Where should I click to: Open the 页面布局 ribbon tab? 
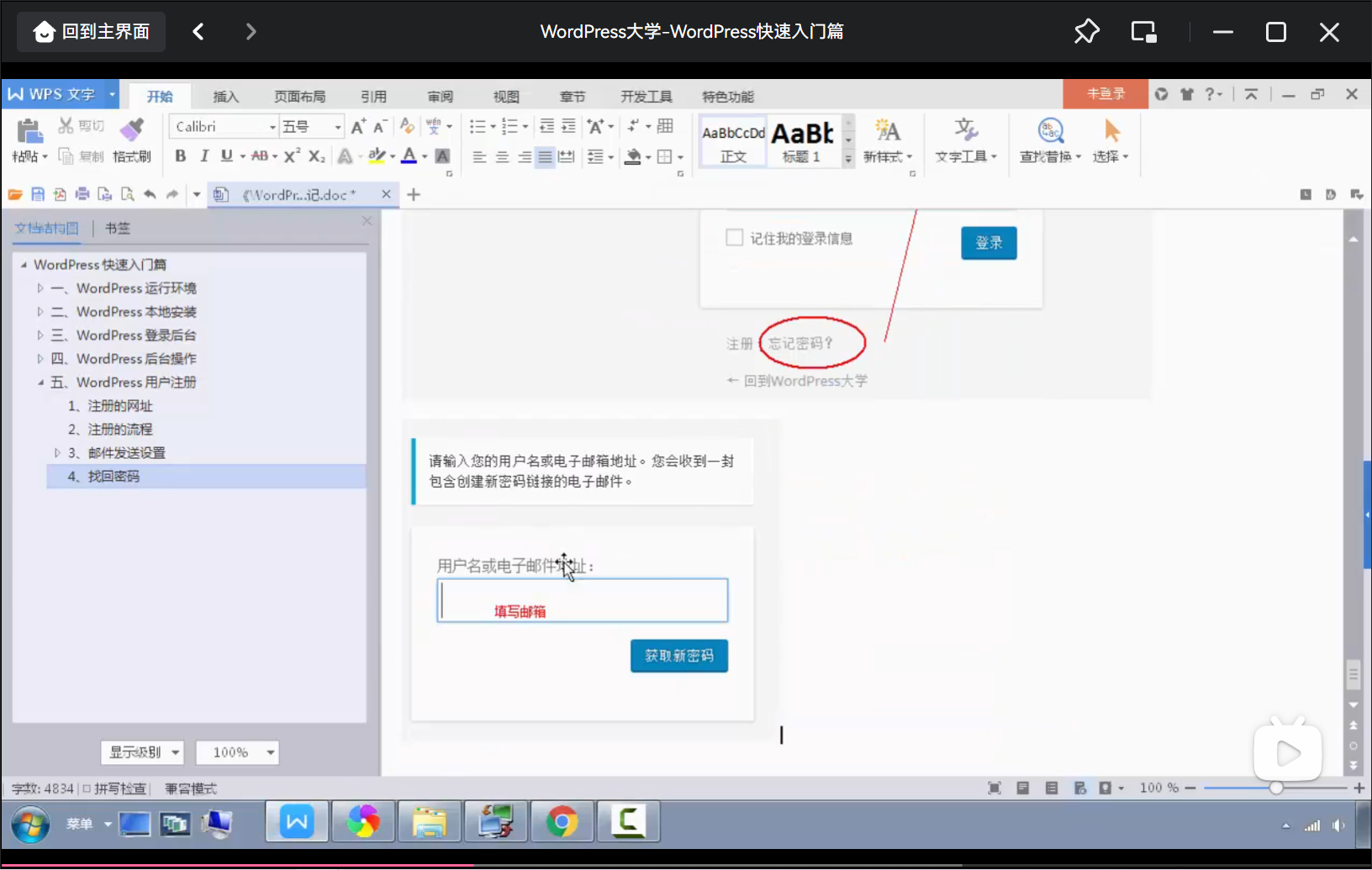(300, 97)
